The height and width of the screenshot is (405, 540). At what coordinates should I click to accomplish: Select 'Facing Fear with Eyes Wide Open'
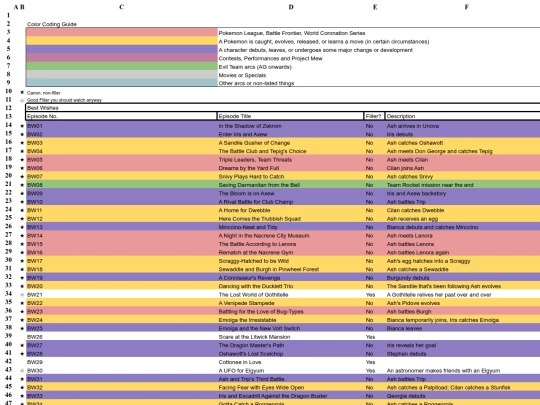261,387
